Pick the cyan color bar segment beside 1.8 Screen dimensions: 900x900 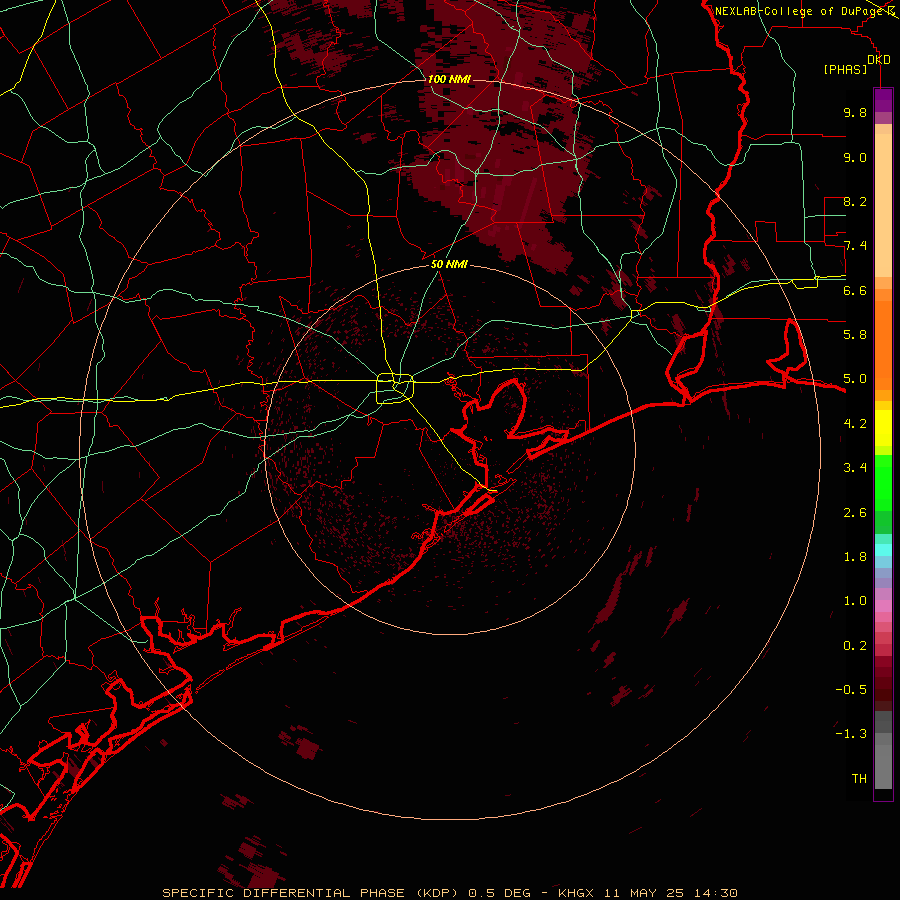click(883, 550)
